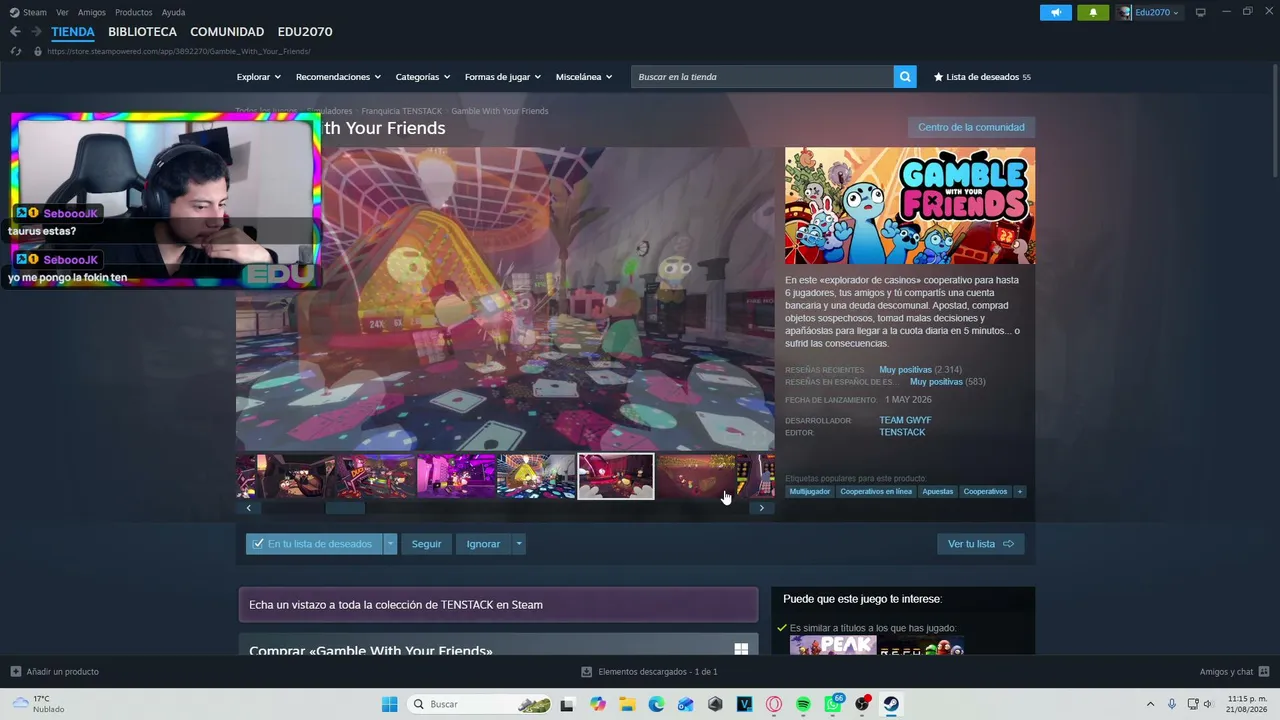
Task: Click the 'Buscar en la tienda' search field
Action: (762, 77)
